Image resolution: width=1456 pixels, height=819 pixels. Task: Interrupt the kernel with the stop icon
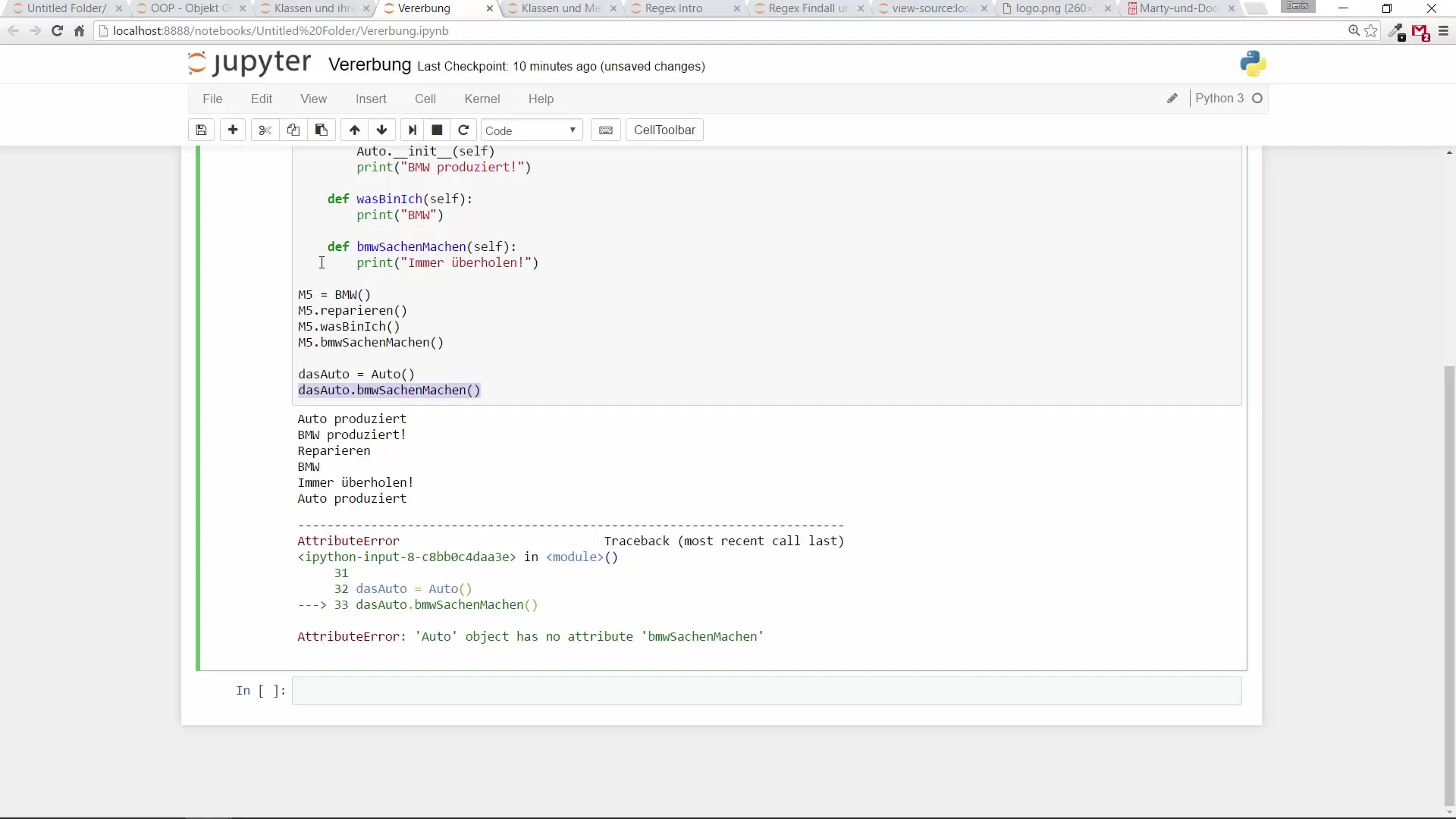(437, 130)
